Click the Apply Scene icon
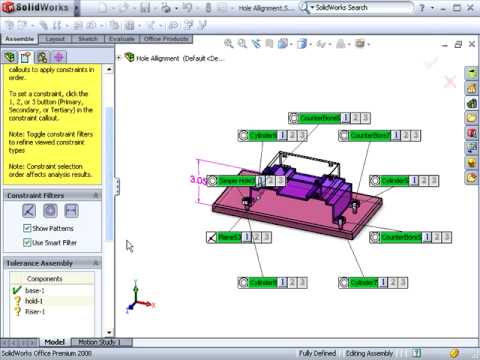The height and width of the screenshot is (360, 480). click(340, 44)
